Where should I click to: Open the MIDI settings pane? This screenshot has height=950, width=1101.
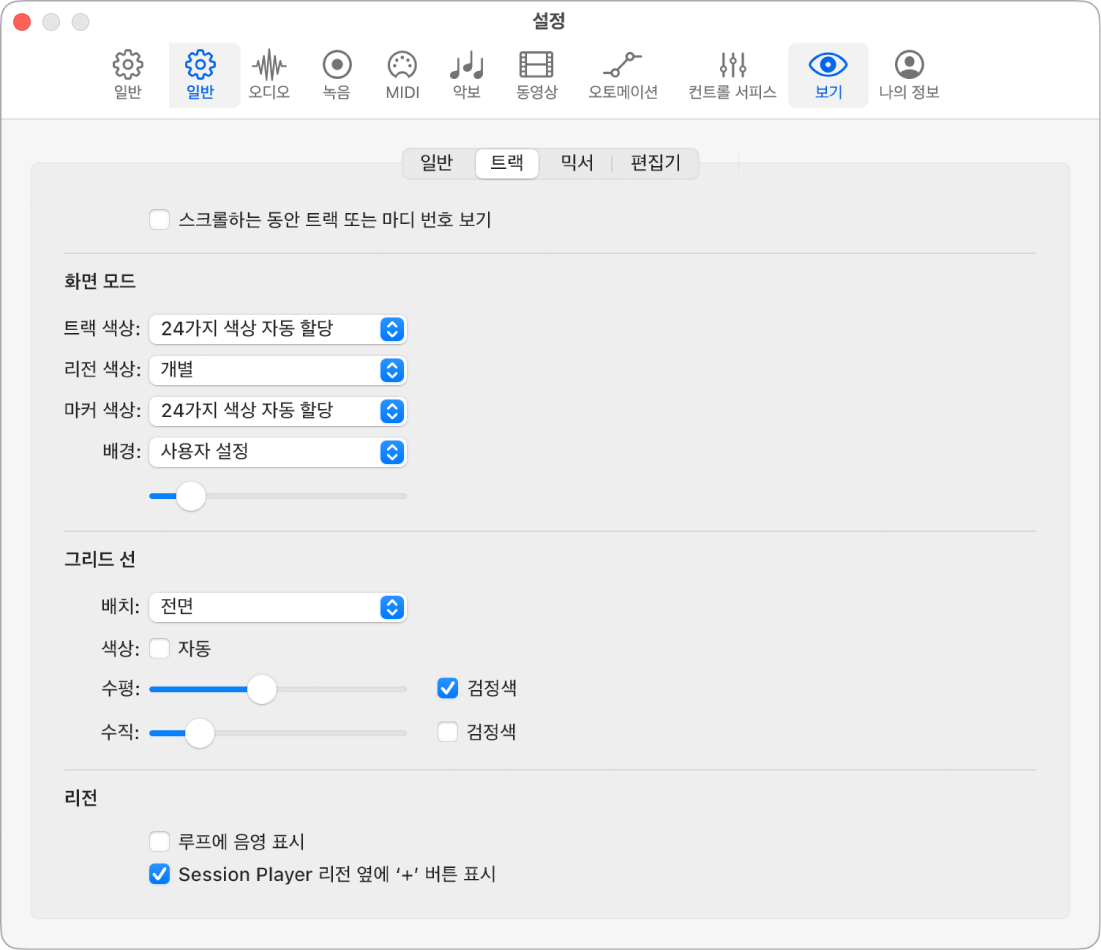402,75
